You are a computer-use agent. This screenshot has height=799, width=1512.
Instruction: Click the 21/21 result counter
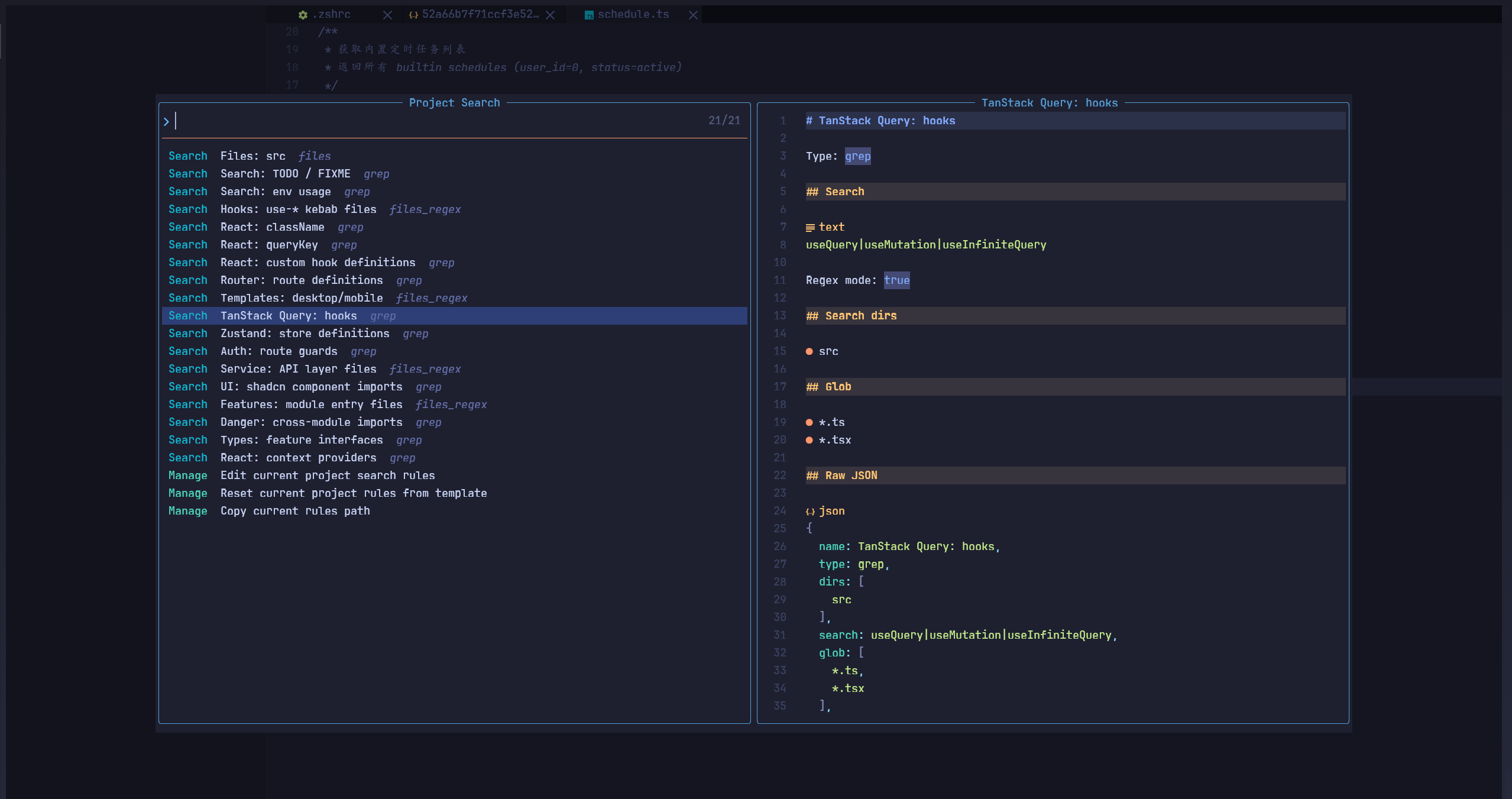724,121
